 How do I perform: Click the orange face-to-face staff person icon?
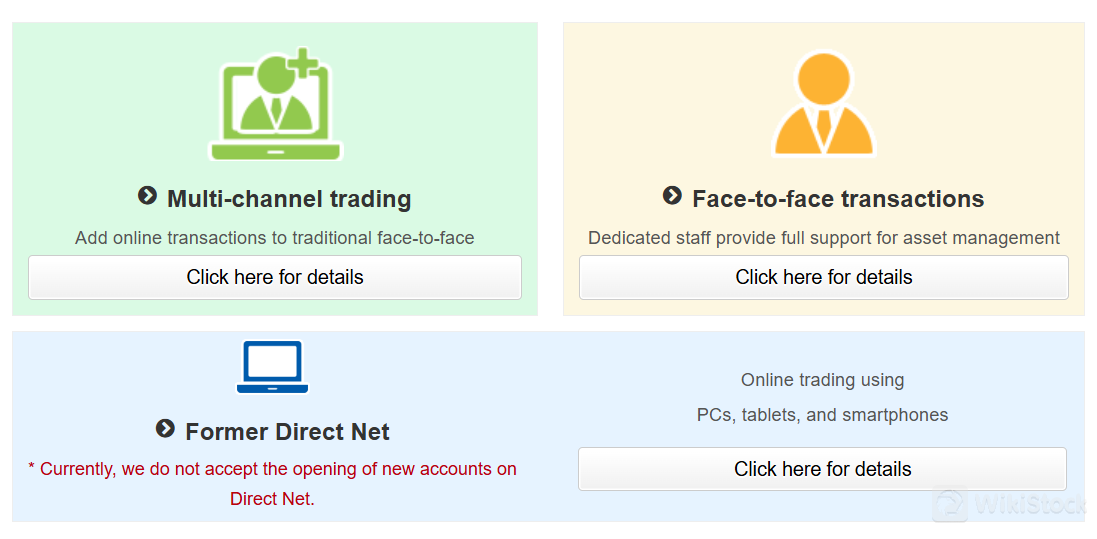coord(823,103)
